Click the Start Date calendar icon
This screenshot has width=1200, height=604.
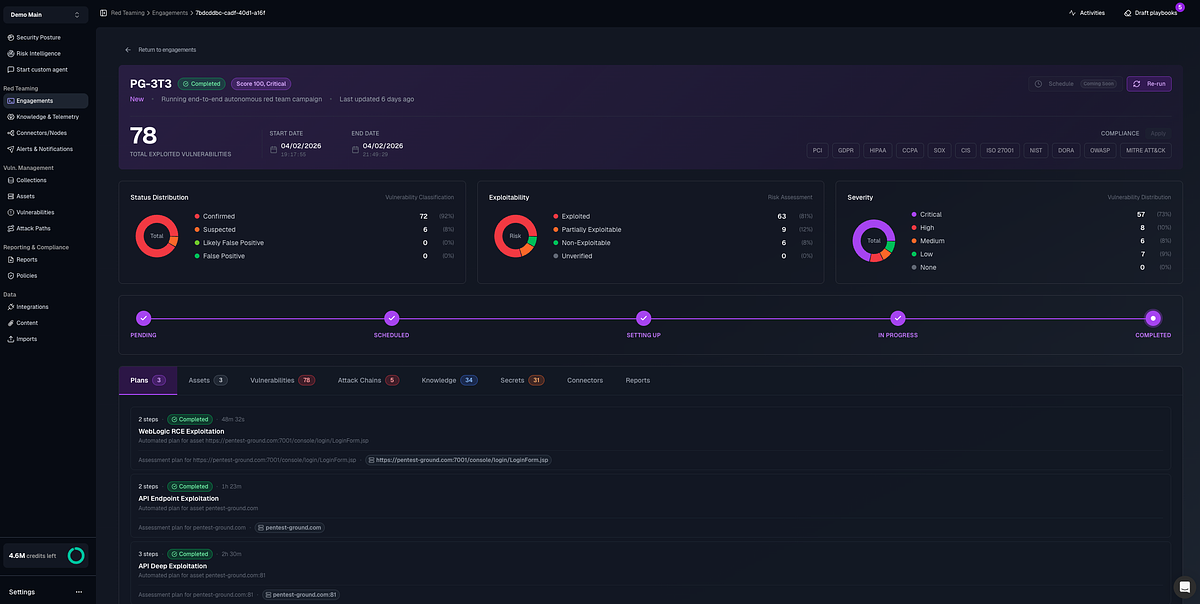tap(273, 149)
